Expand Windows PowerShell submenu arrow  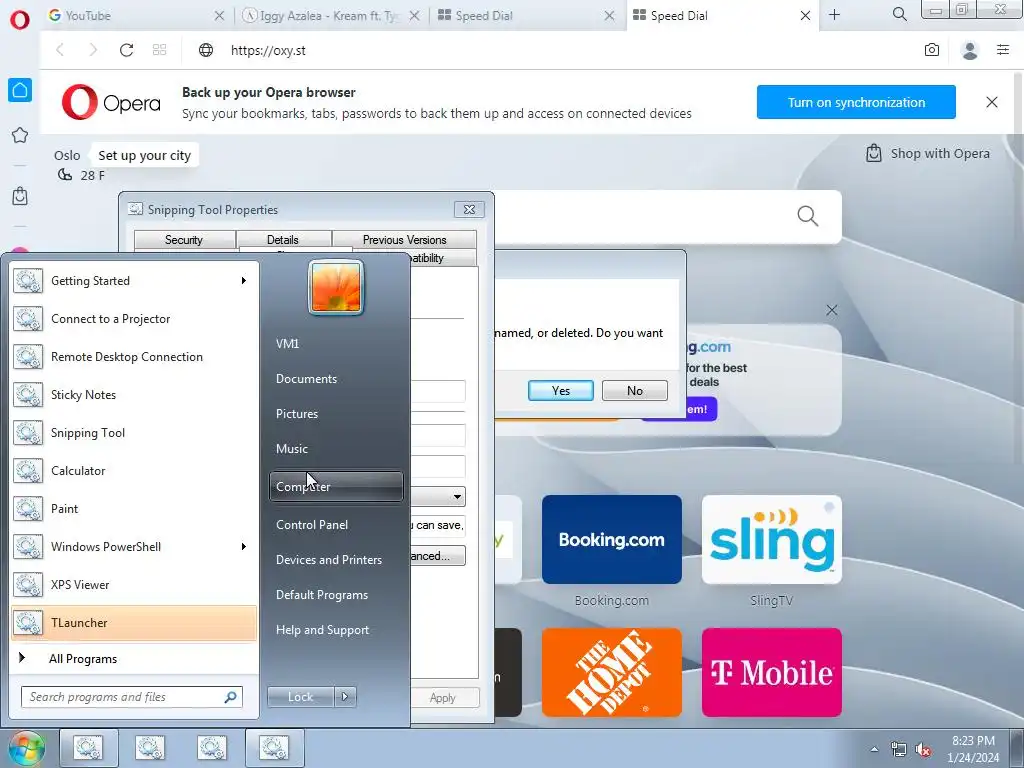(x=244, y=547)
